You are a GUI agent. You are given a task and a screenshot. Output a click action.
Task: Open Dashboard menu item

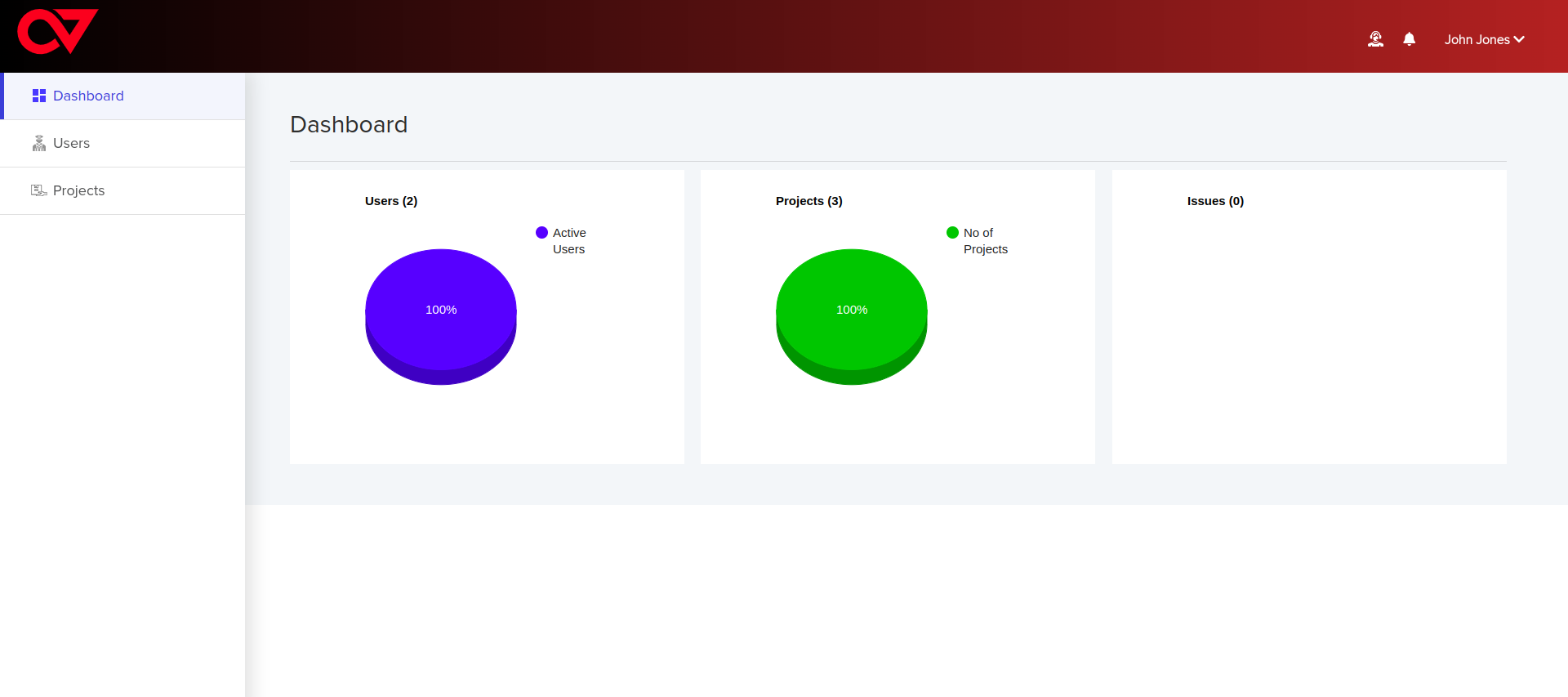click(122, 96)
